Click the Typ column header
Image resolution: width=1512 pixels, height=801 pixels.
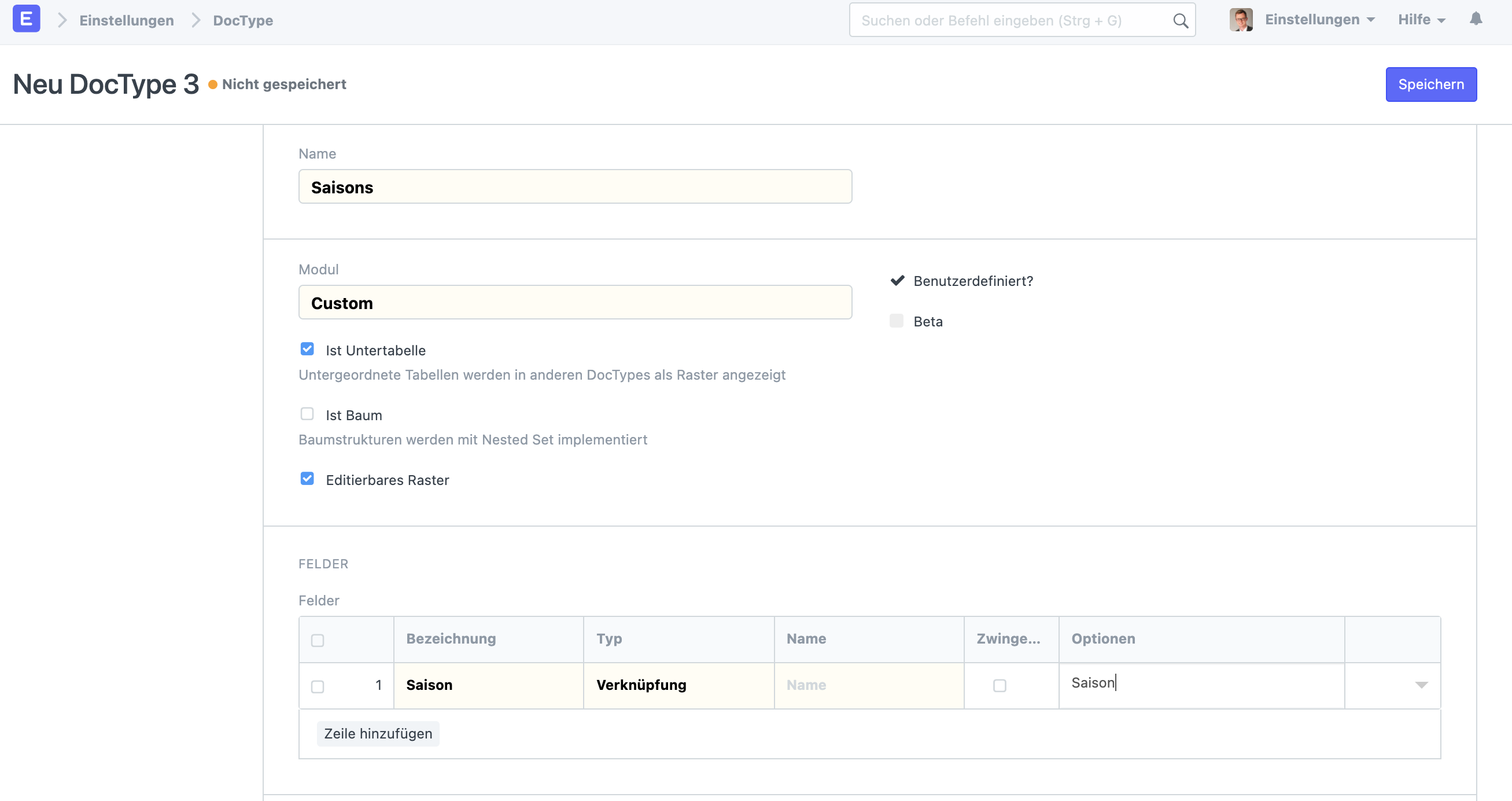point(678,639)
